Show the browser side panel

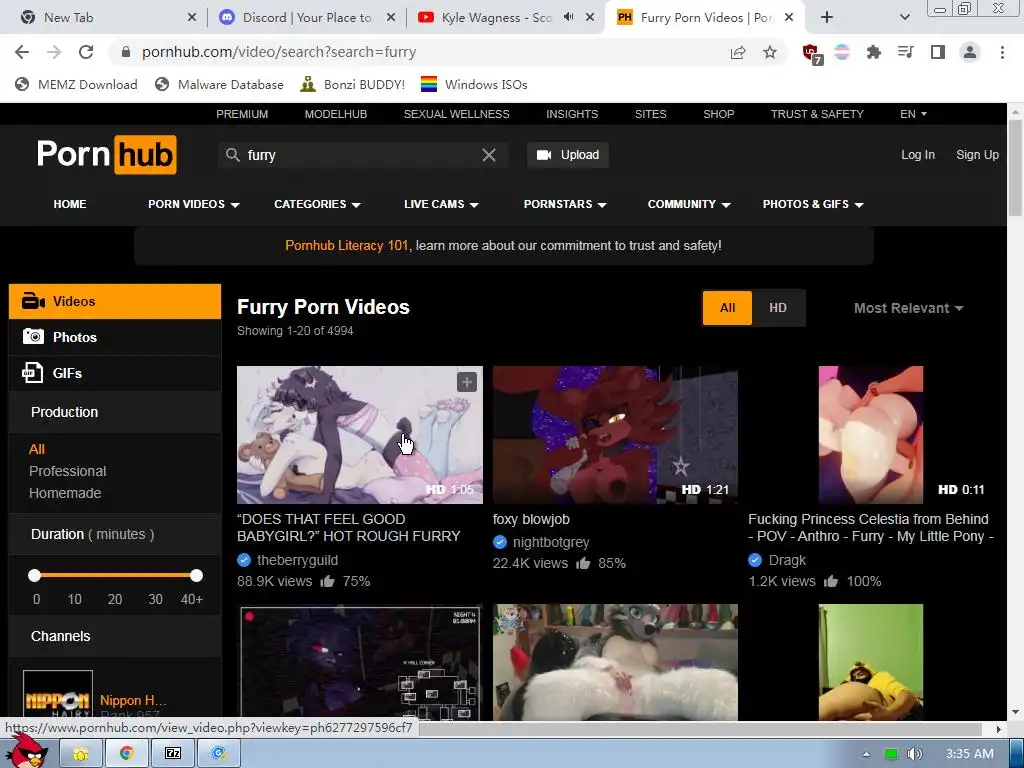[938, 52]
